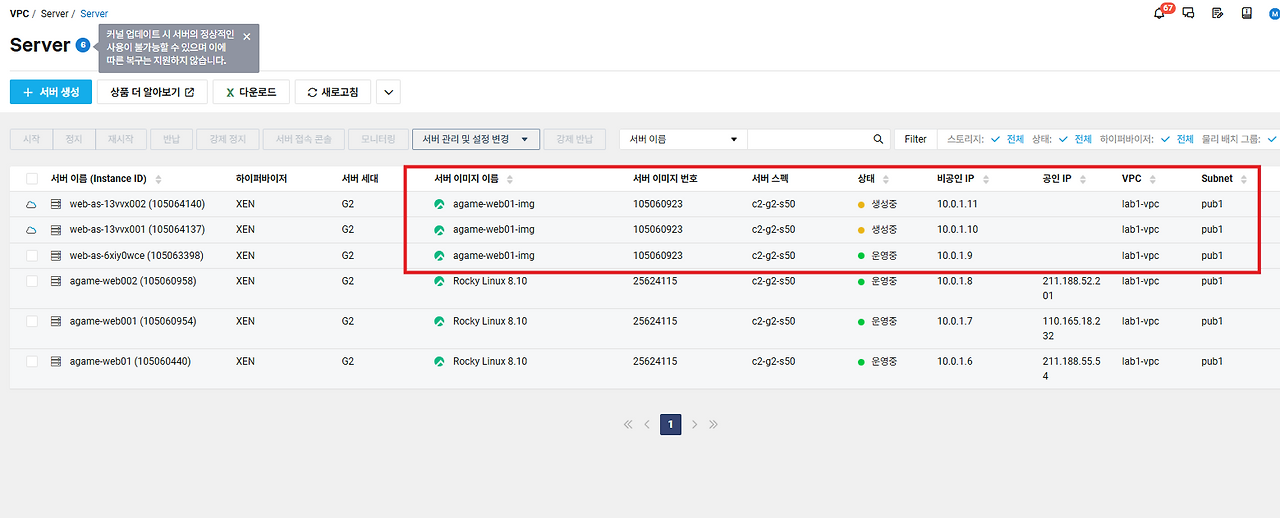The image size is (1280, 518).
Task: Sort by 서버 이미지 이름 column
Action: [x=510, y=179]
